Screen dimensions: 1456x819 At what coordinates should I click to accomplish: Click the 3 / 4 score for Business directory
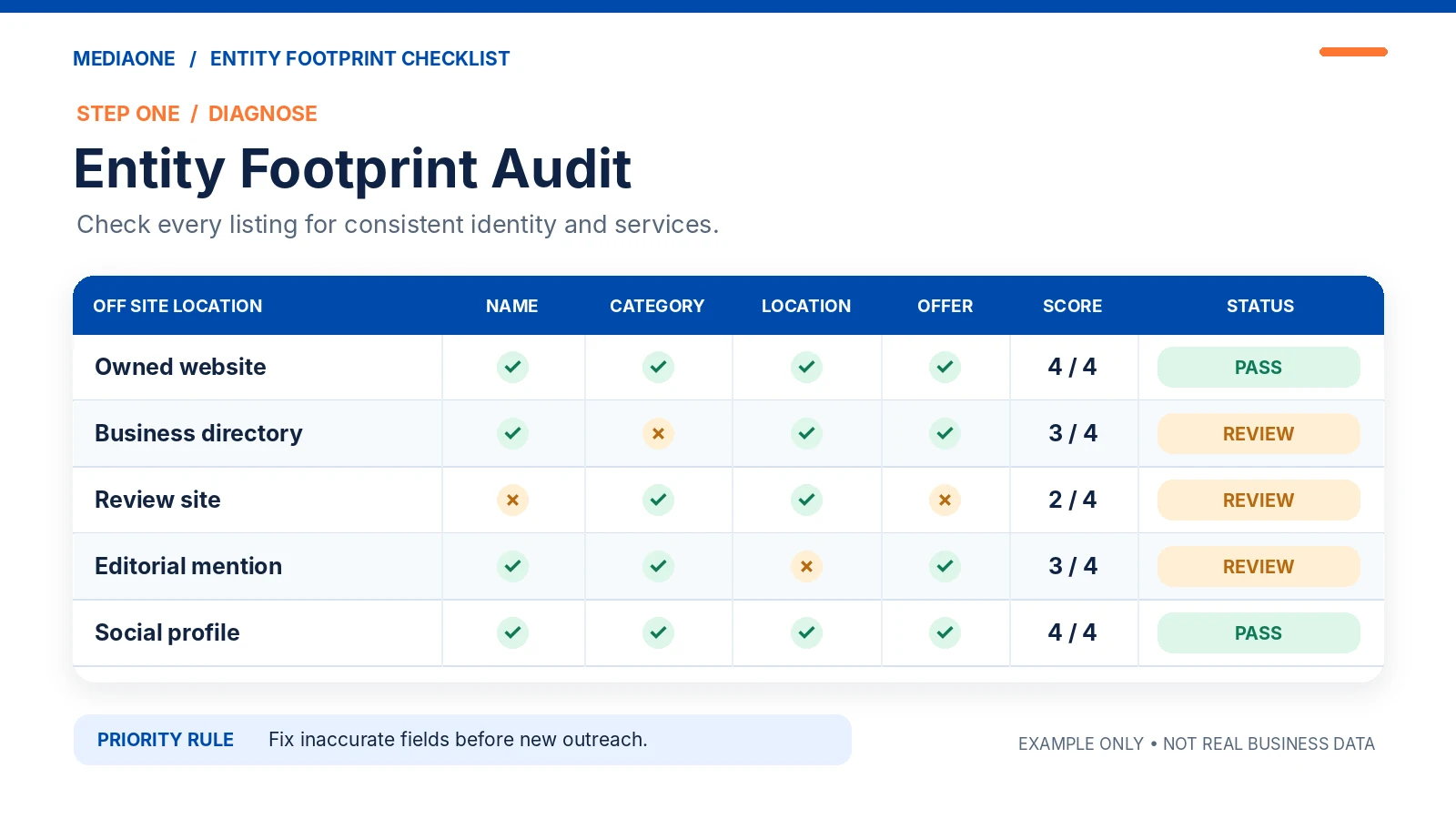[1073, 433]
